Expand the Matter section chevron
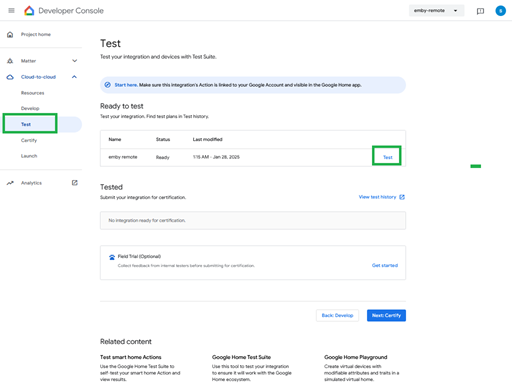The image size is (512, 384). point(74,61)
